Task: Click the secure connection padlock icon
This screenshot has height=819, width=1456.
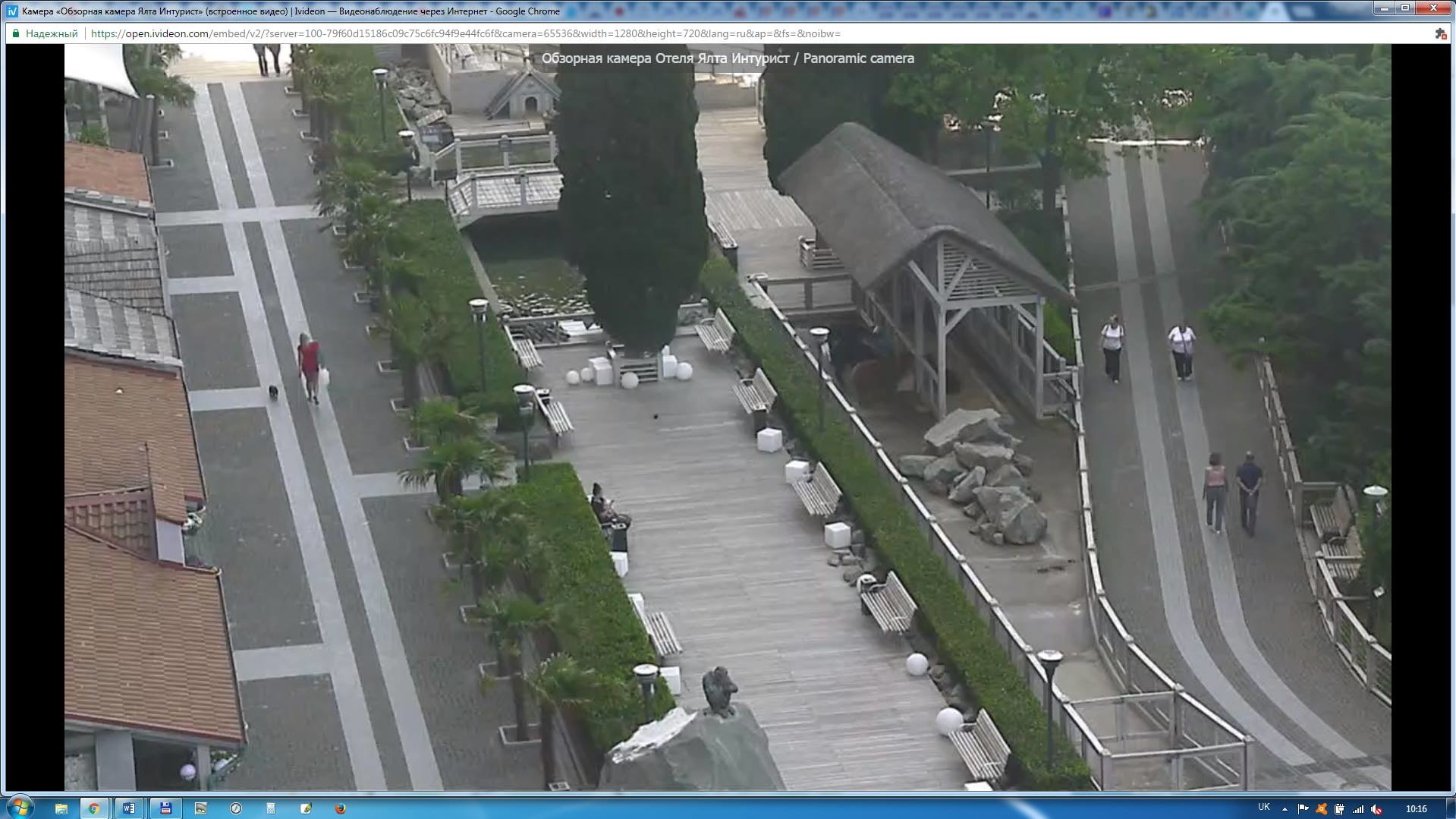Action: pyautogui.click(x=15, y=33)
